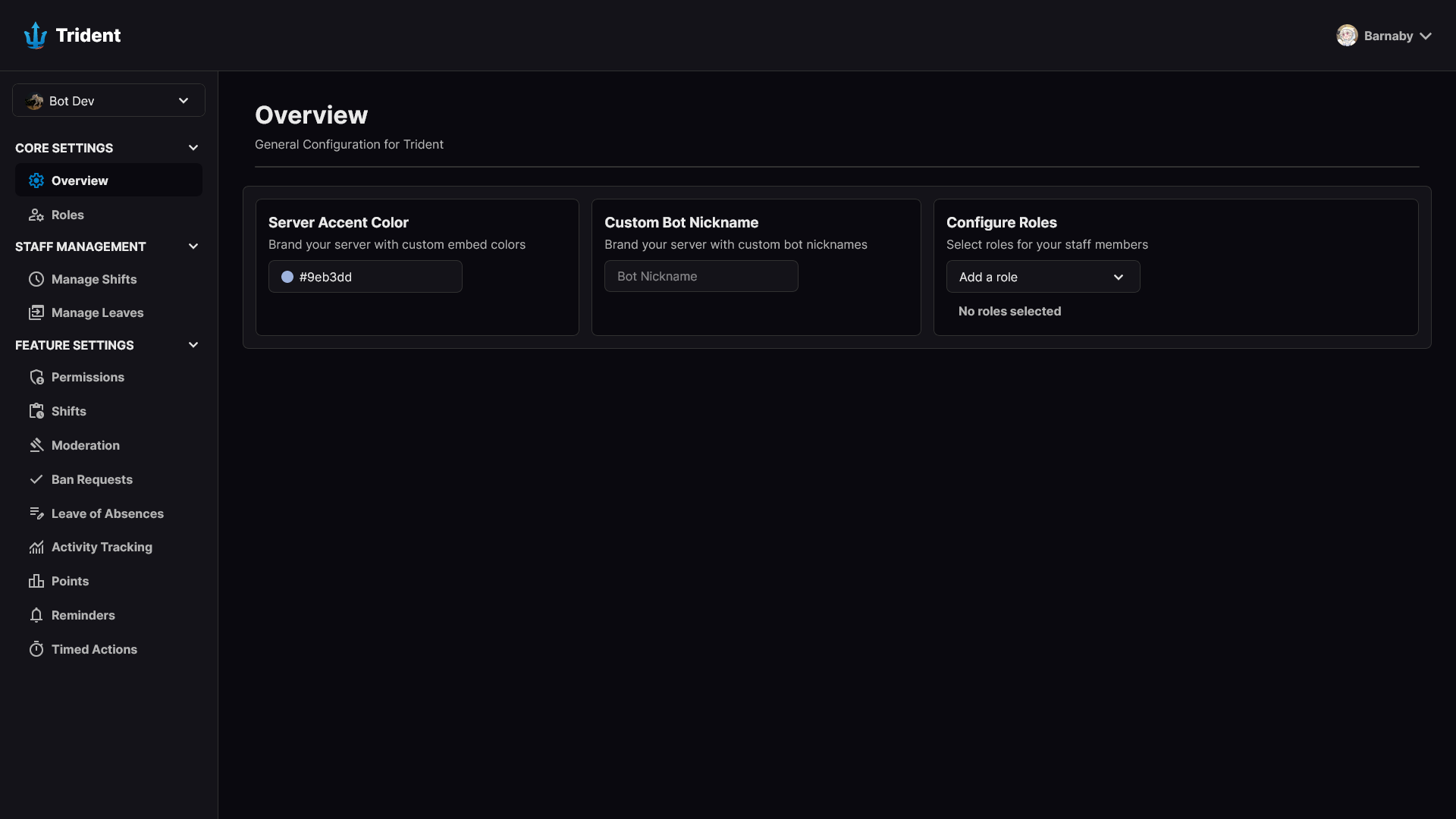Click the Trident logo icon

click(x=36, y=36)
